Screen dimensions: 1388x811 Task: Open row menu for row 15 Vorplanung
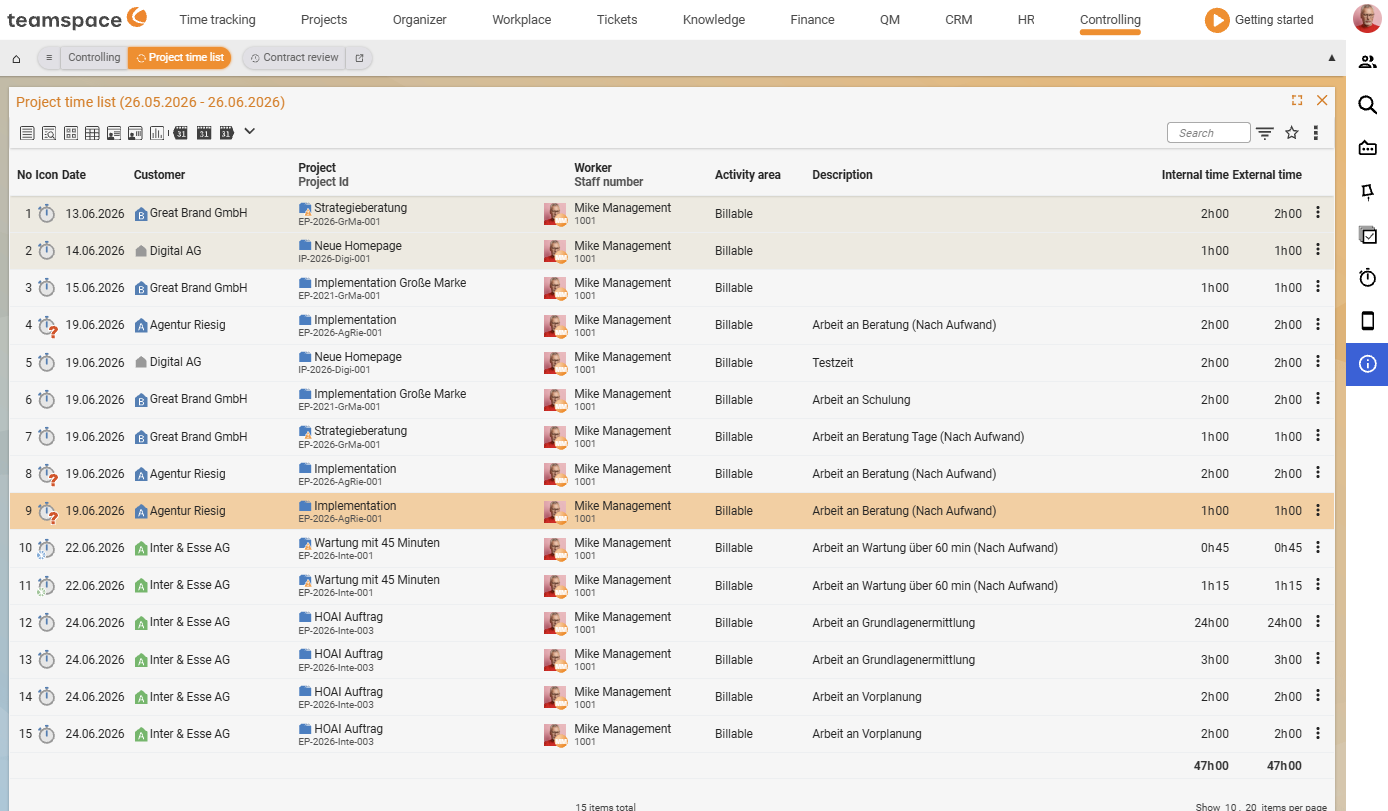pyautogui.click(x=1318, y=733)
